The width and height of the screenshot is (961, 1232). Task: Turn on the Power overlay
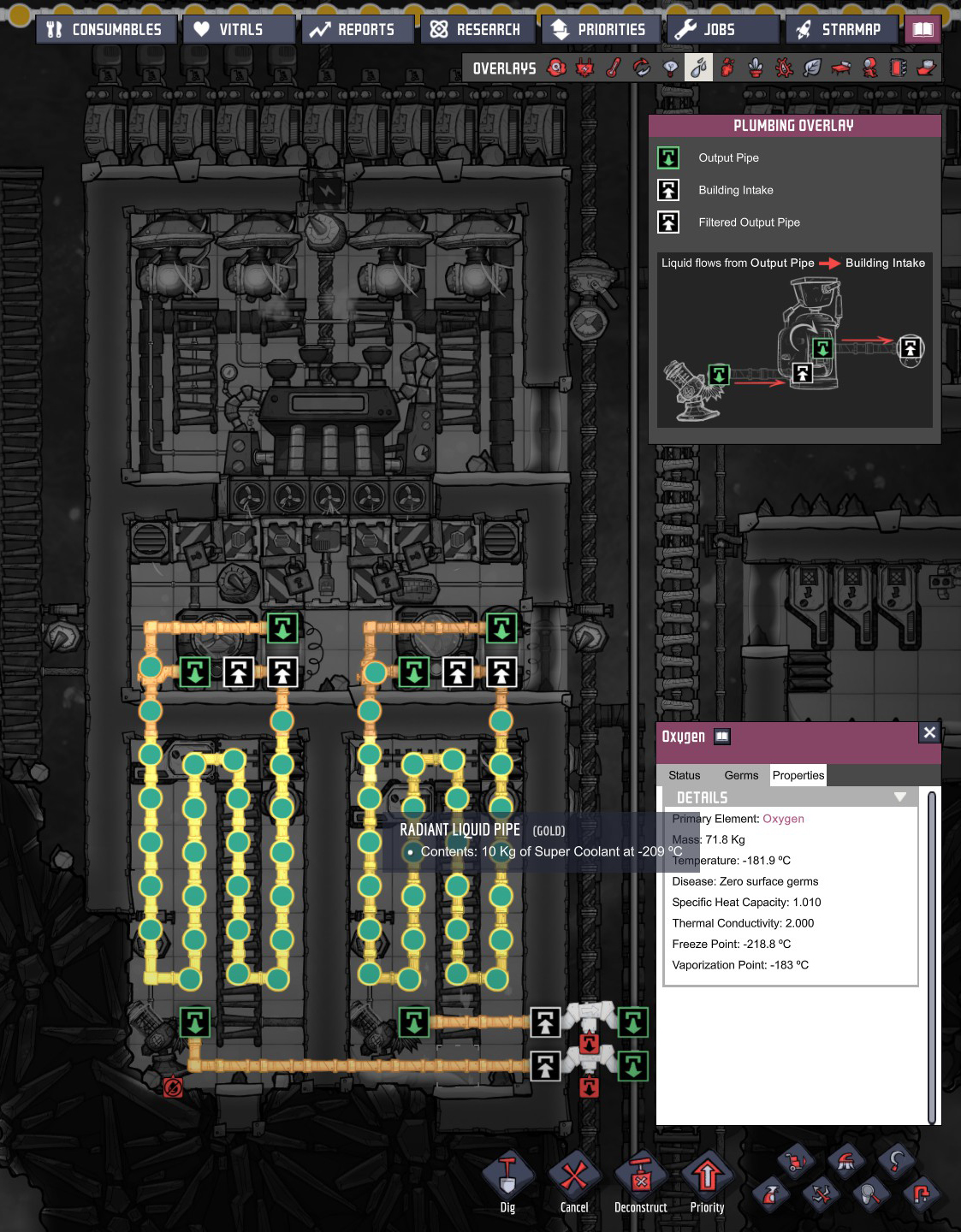click(x=585, y=68)
